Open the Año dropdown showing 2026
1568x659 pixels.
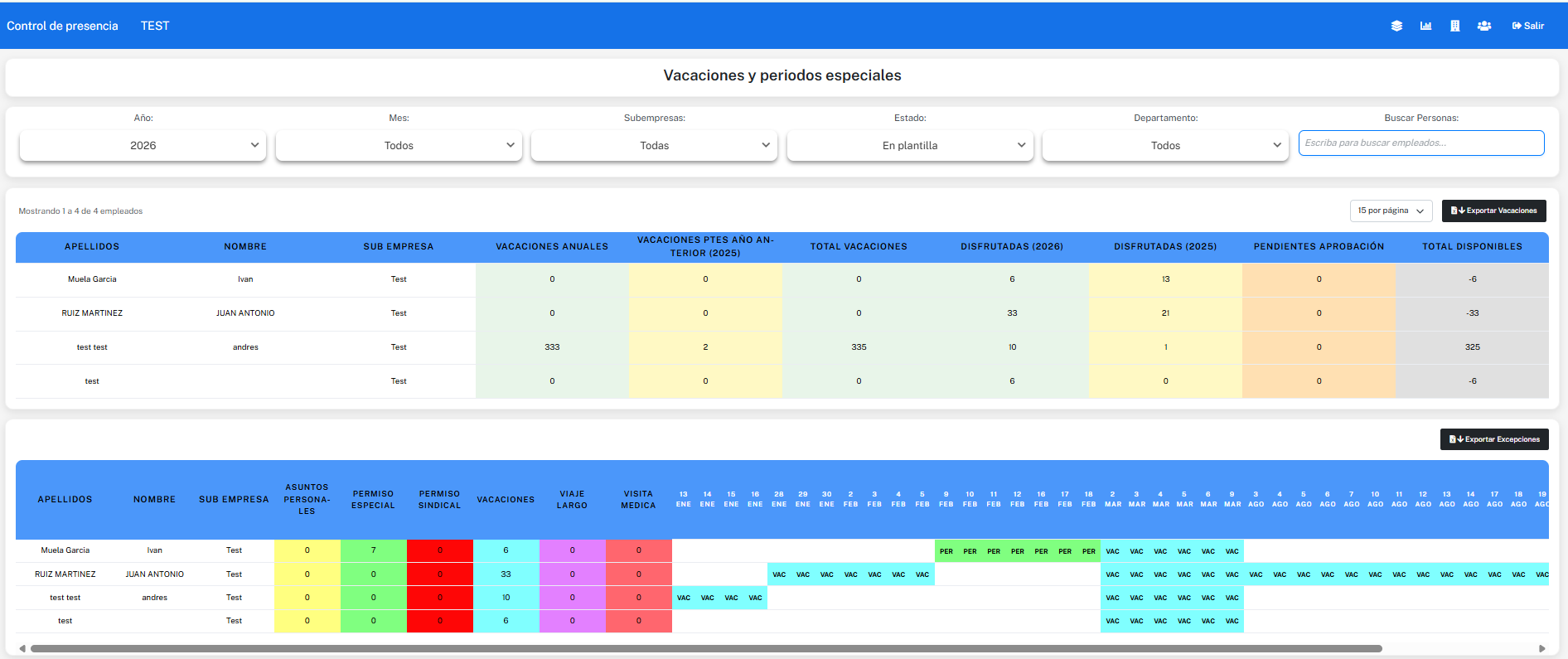tap(143, 146)
